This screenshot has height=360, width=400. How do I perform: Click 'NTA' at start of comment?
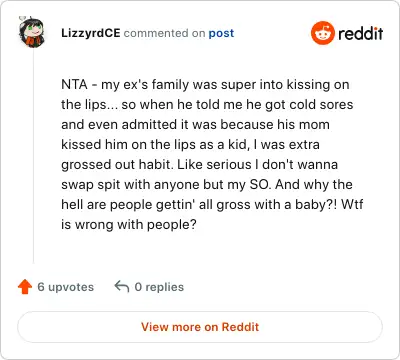[74, 85]
